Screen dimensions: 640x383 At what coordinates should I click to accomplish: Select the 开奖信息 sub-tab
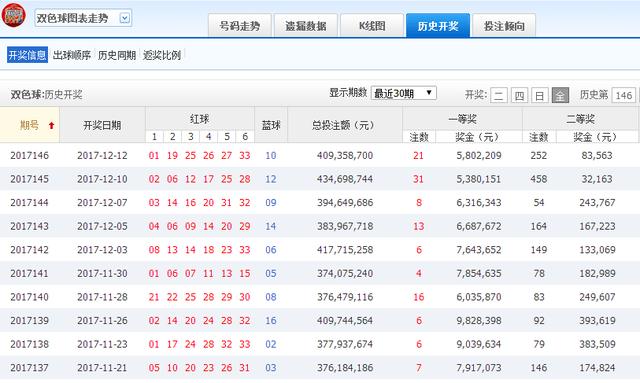coord(27,55)
